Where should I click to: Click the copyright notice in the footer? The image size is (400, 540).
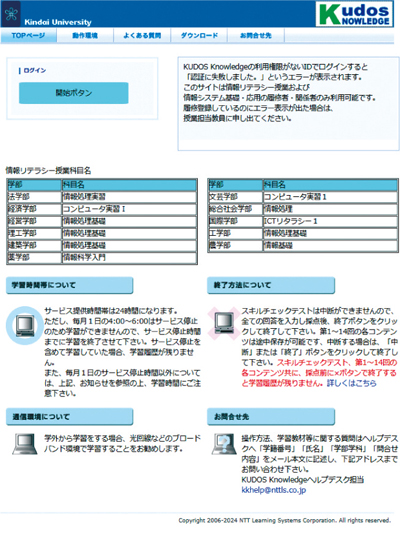click(285, 520)
